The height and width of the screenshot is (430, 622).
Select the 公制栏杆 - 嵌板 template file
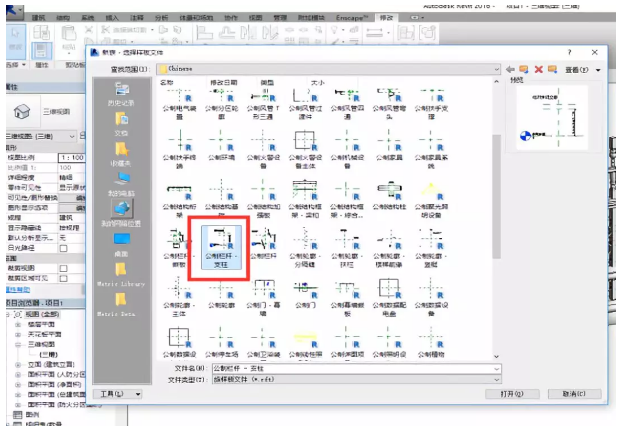179,248
